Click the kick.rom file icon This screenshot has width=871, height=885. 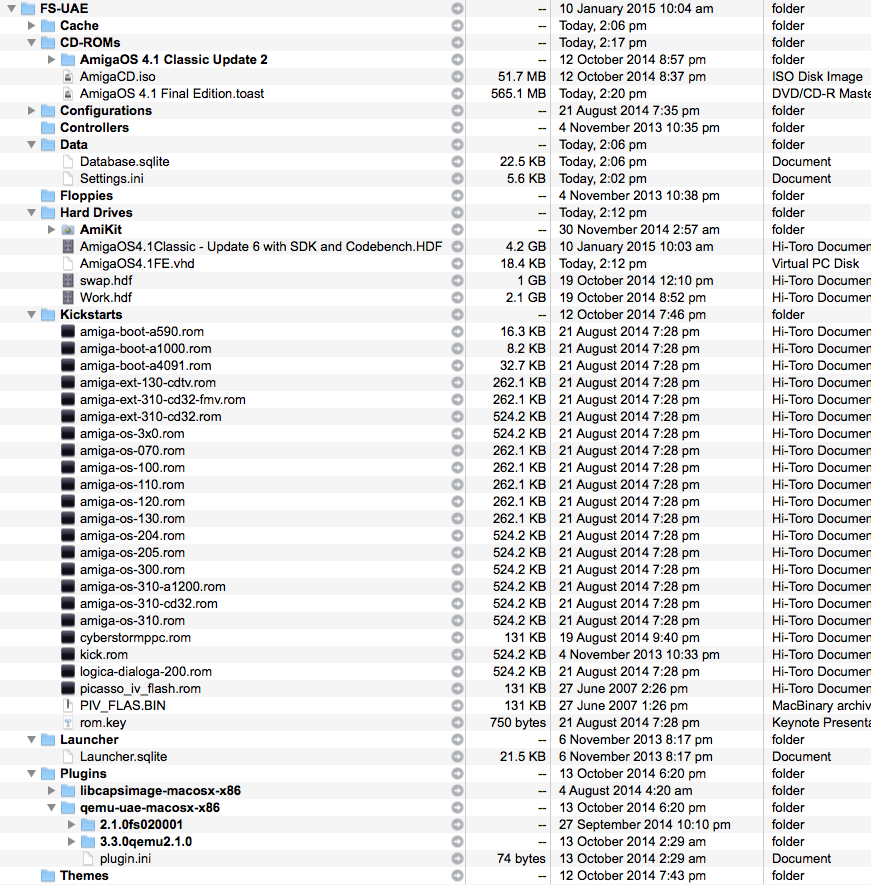tap(68, 654)
